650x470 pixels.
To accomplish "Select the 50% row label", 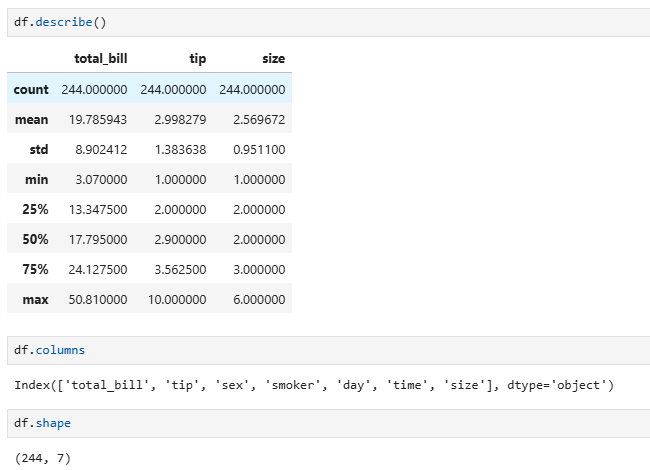I will point(36,239).
